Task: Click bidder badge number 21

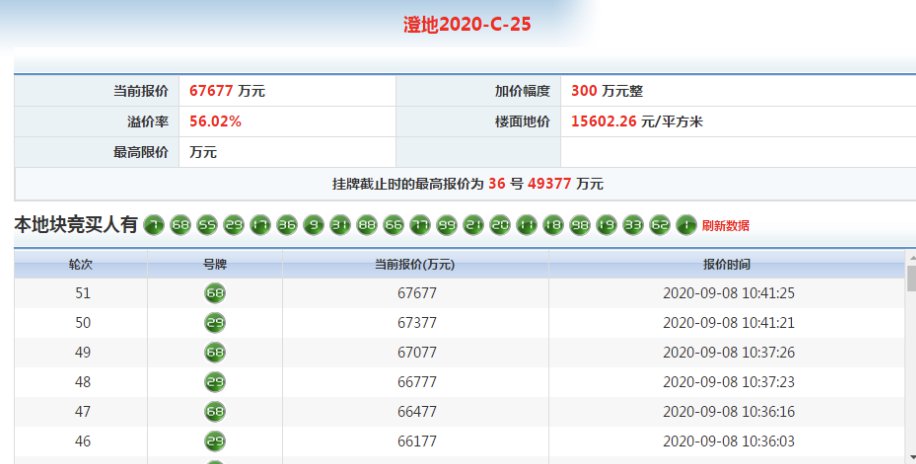Action: (x=474, y=225)
